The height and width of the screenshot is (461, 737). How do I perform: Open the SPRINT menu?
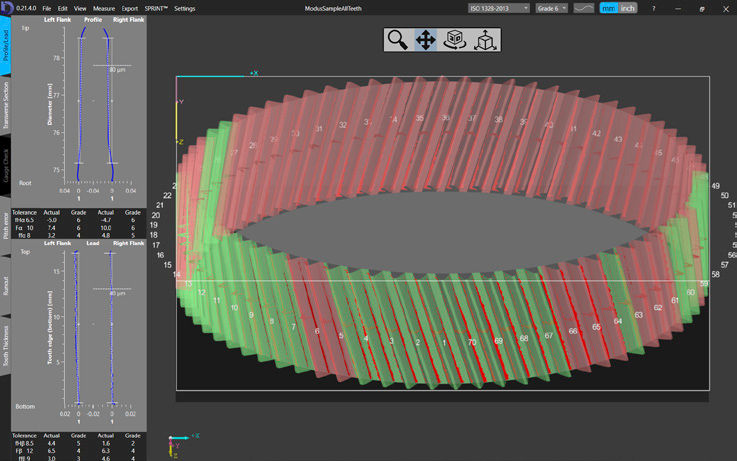[x=156, y=8]
